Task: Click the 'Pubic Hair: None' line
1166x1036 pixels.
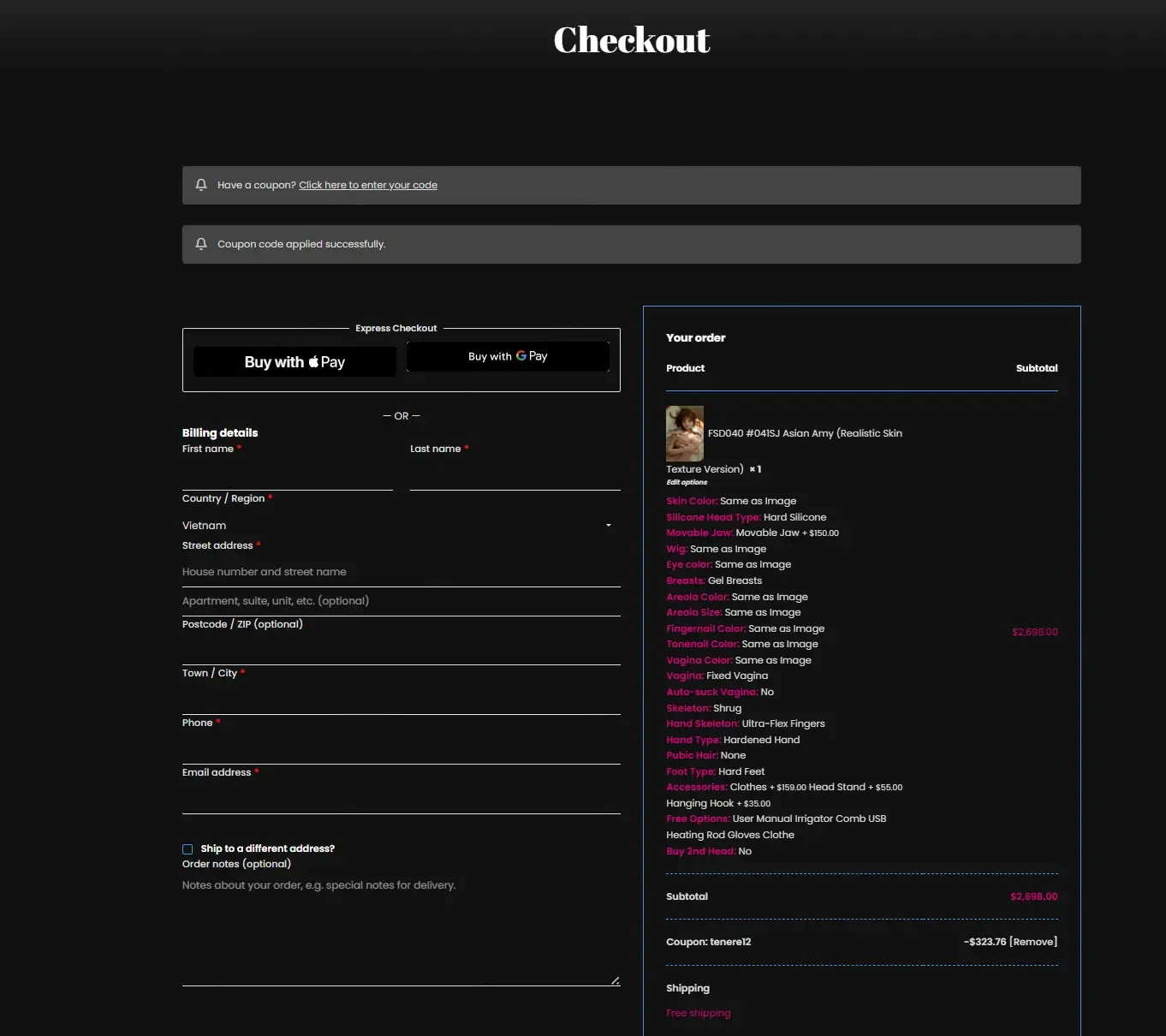Action: (706, 755)
